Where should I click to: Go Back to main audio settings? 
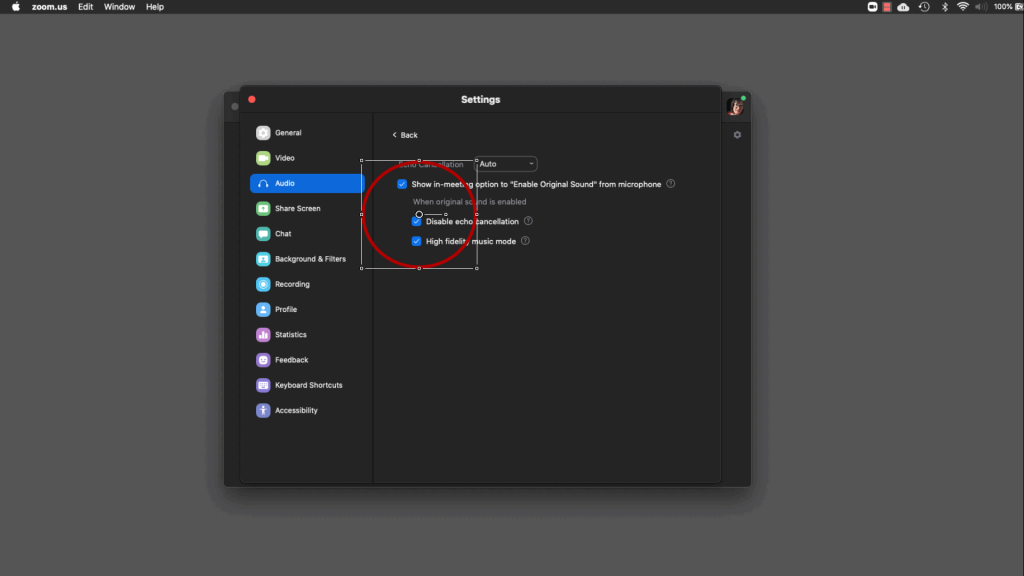pyautogui.click(x=405, y=135)
